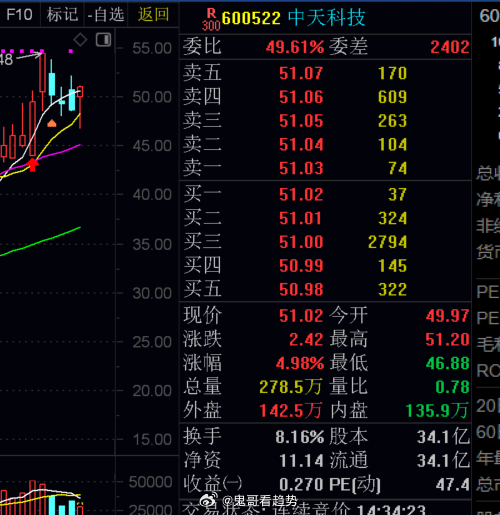Select buy-three price 51.00

coord(301,242)
